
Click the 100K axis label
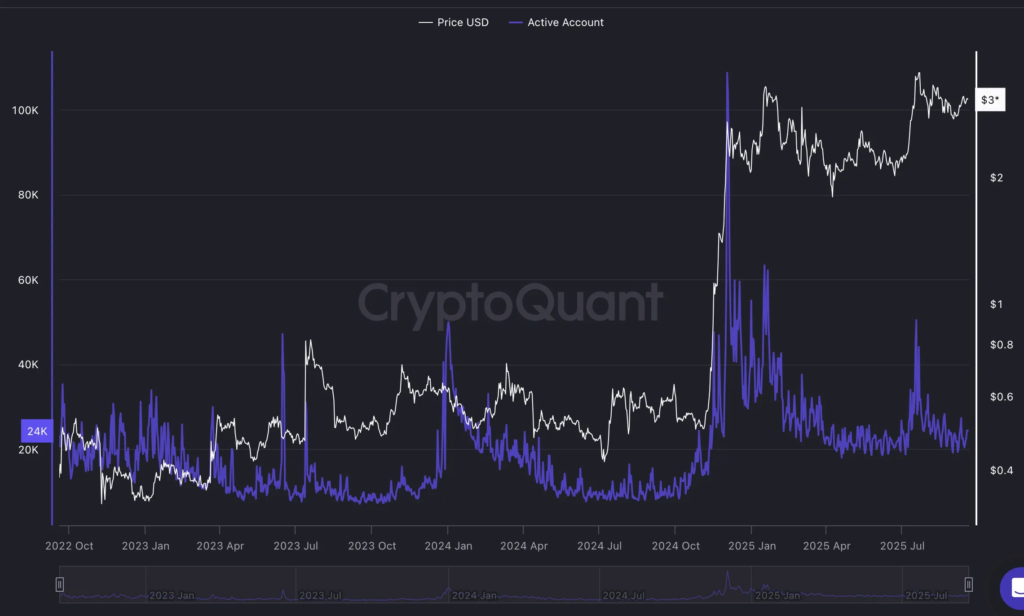pos(25,110)
